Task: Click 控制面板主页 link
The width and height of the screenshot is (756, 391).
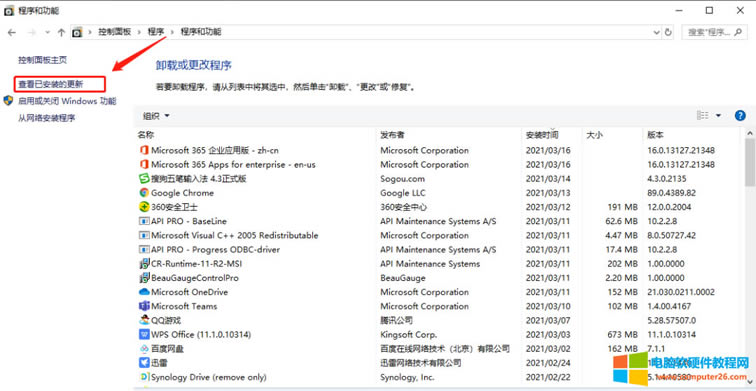Action: [42, 60]
